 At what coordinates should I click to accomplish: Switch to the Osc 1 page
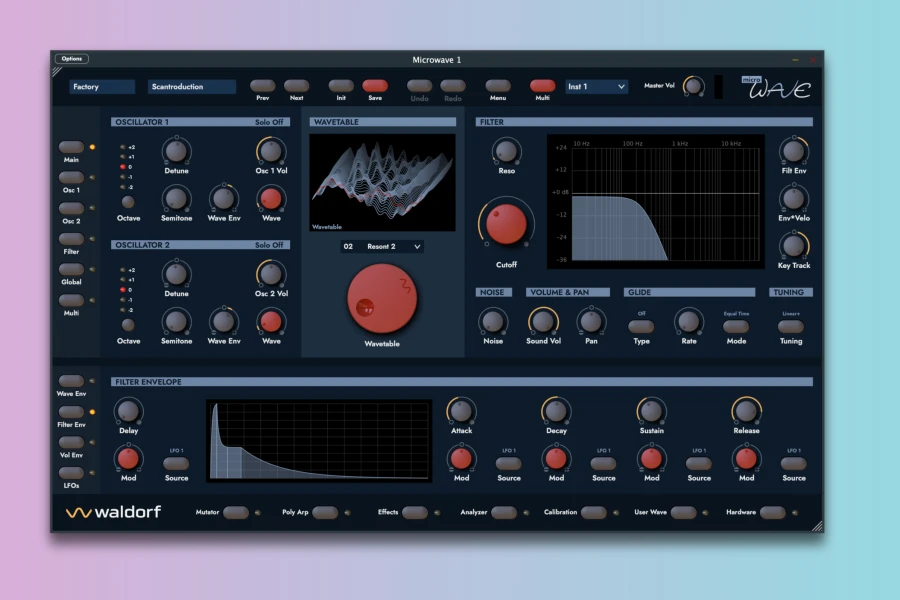click(71, 177)
